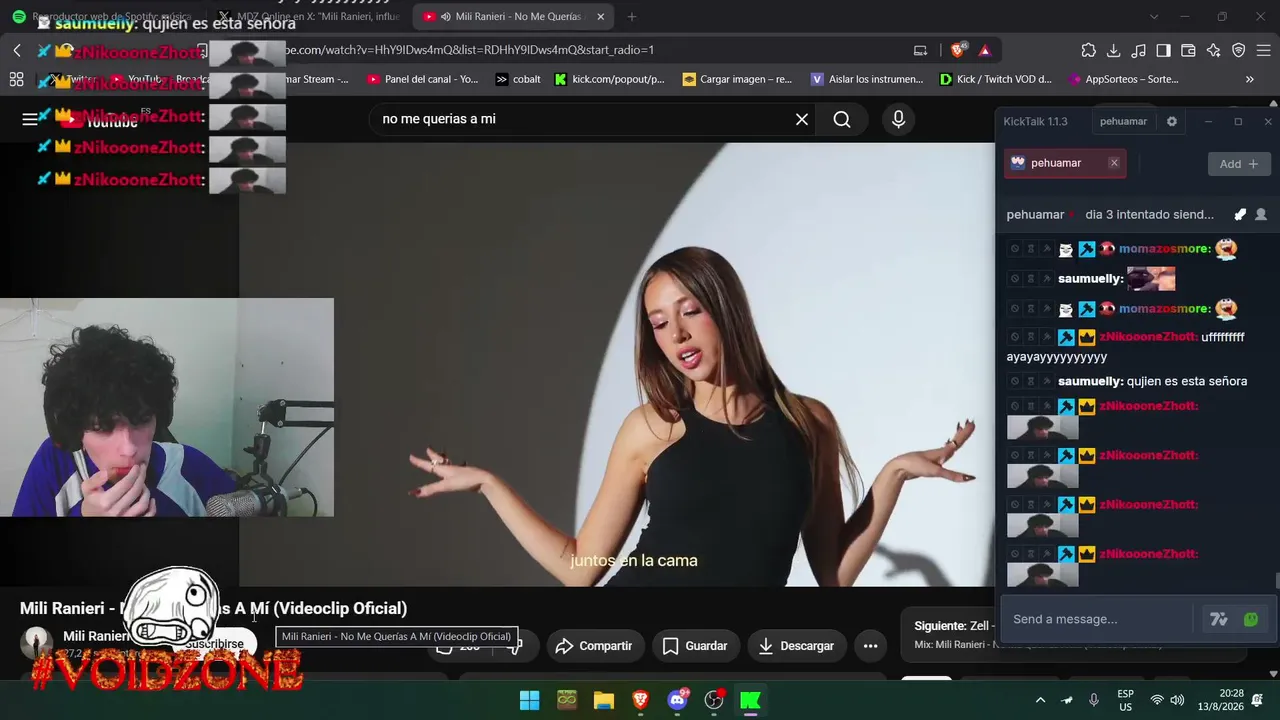Open File Explorer from the taskbar
Image resolution: width=1280 pixels, height=720 pixels.
(x=604, y=700)
